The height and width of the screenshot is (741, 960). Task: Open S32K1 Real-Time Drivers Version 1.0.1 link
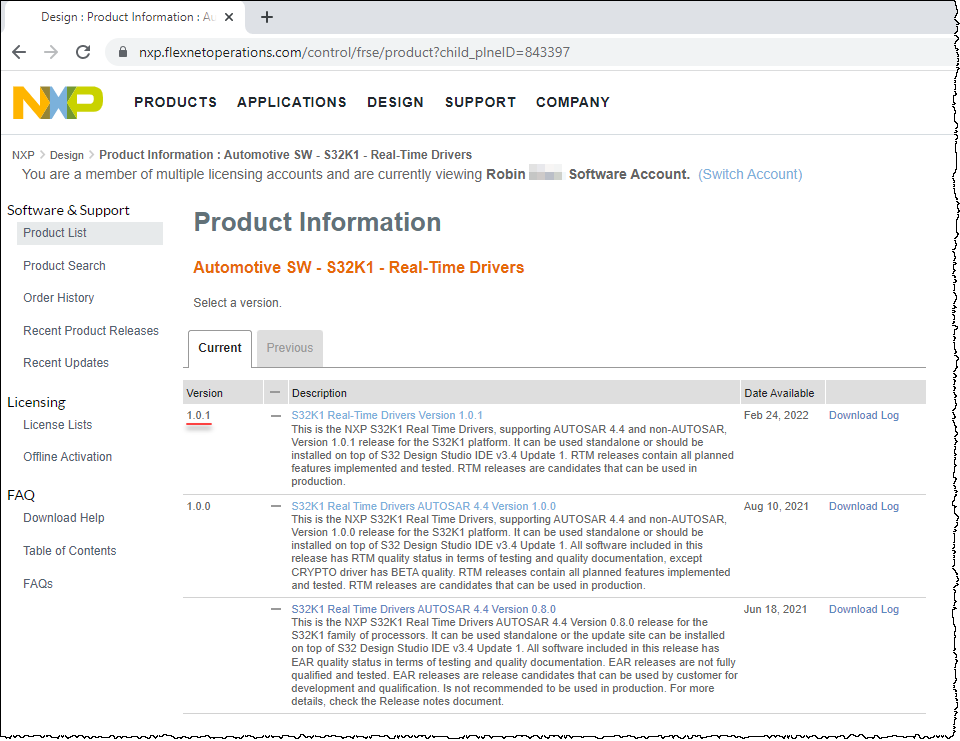coord(387,415)
